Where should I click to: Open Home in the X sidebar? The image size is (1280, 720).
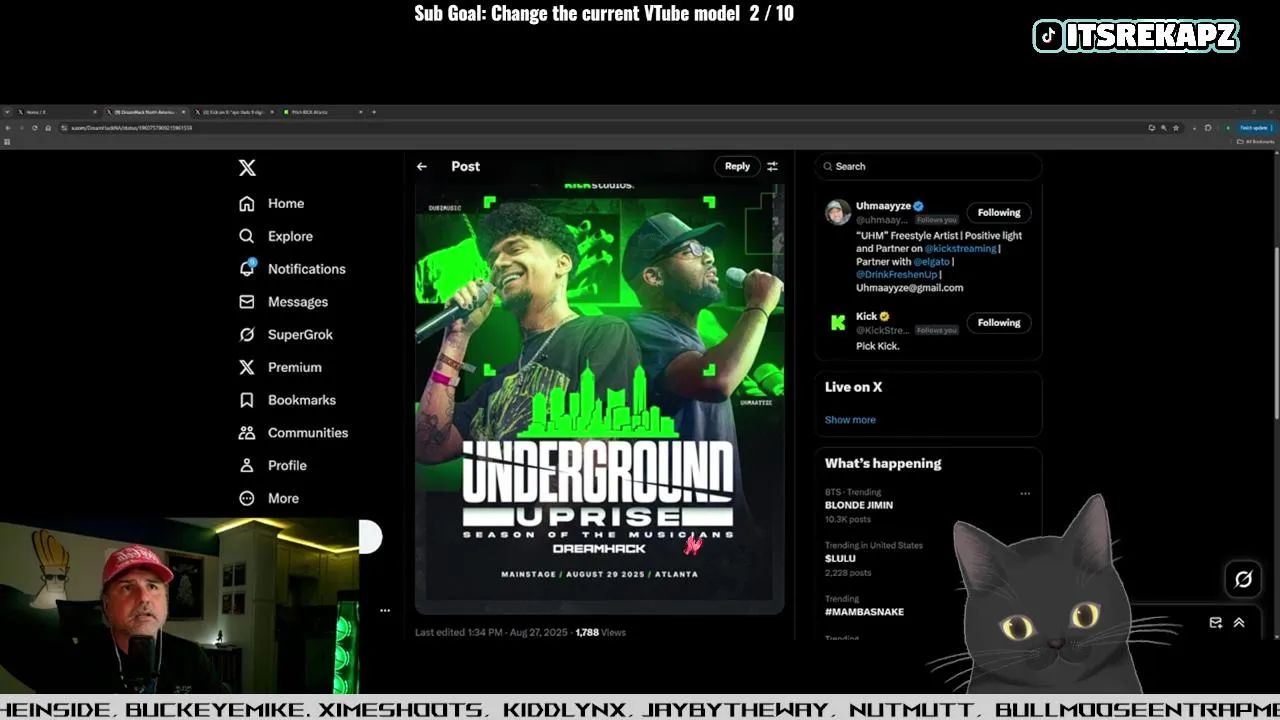pyautogui.click(x=271, y=203)
